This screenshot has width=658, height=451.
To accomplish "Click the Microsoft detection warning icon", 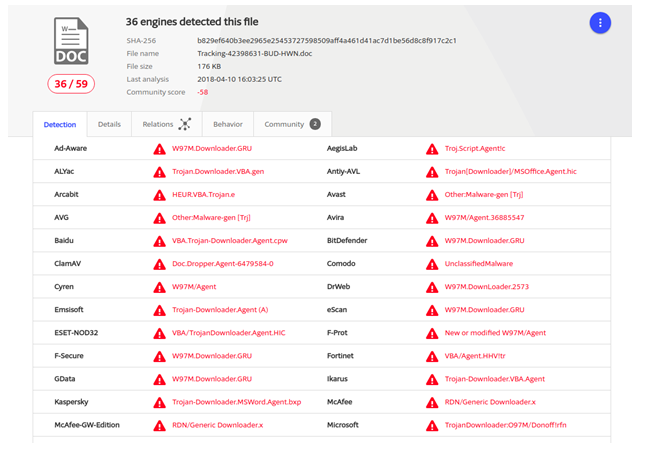I will 432,425.
